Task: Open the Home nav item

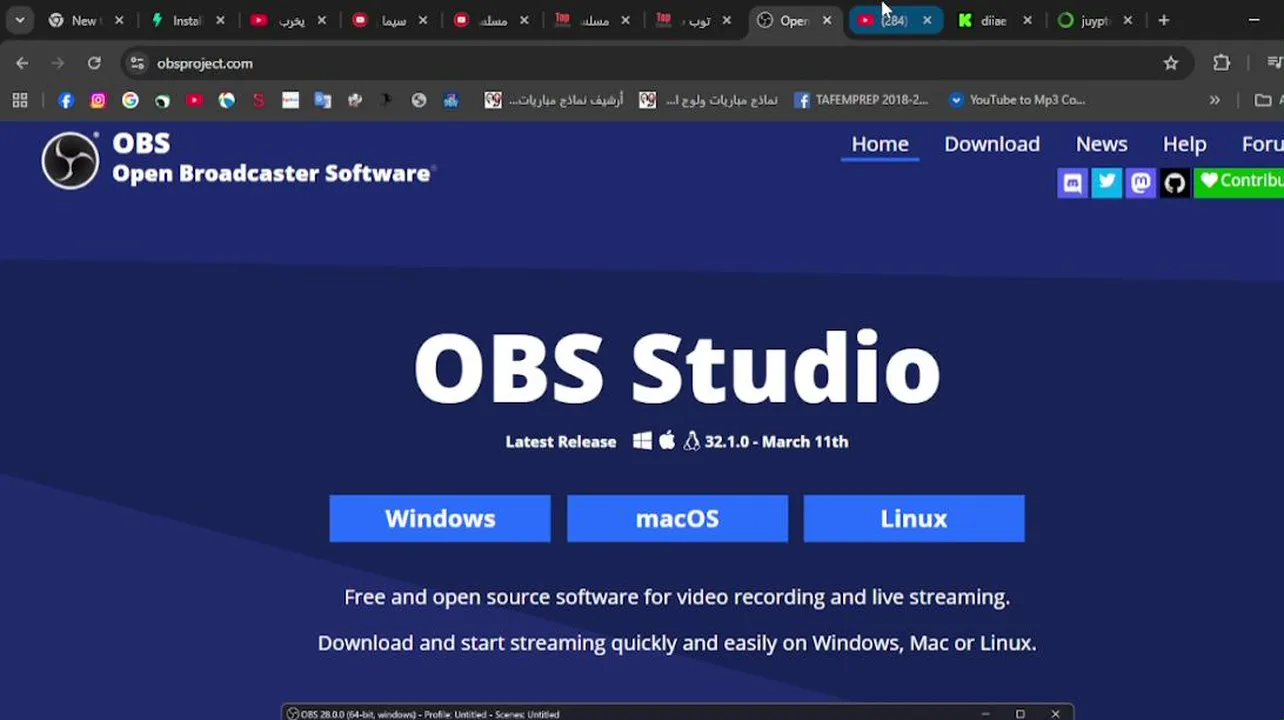Action: click(880, 144)
